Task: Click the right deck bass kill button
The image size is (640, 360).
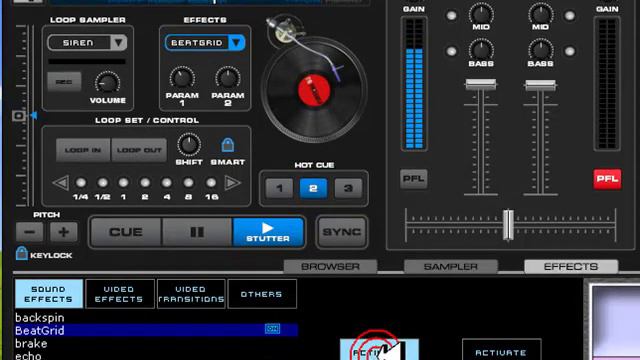Action: click(570, 51)
